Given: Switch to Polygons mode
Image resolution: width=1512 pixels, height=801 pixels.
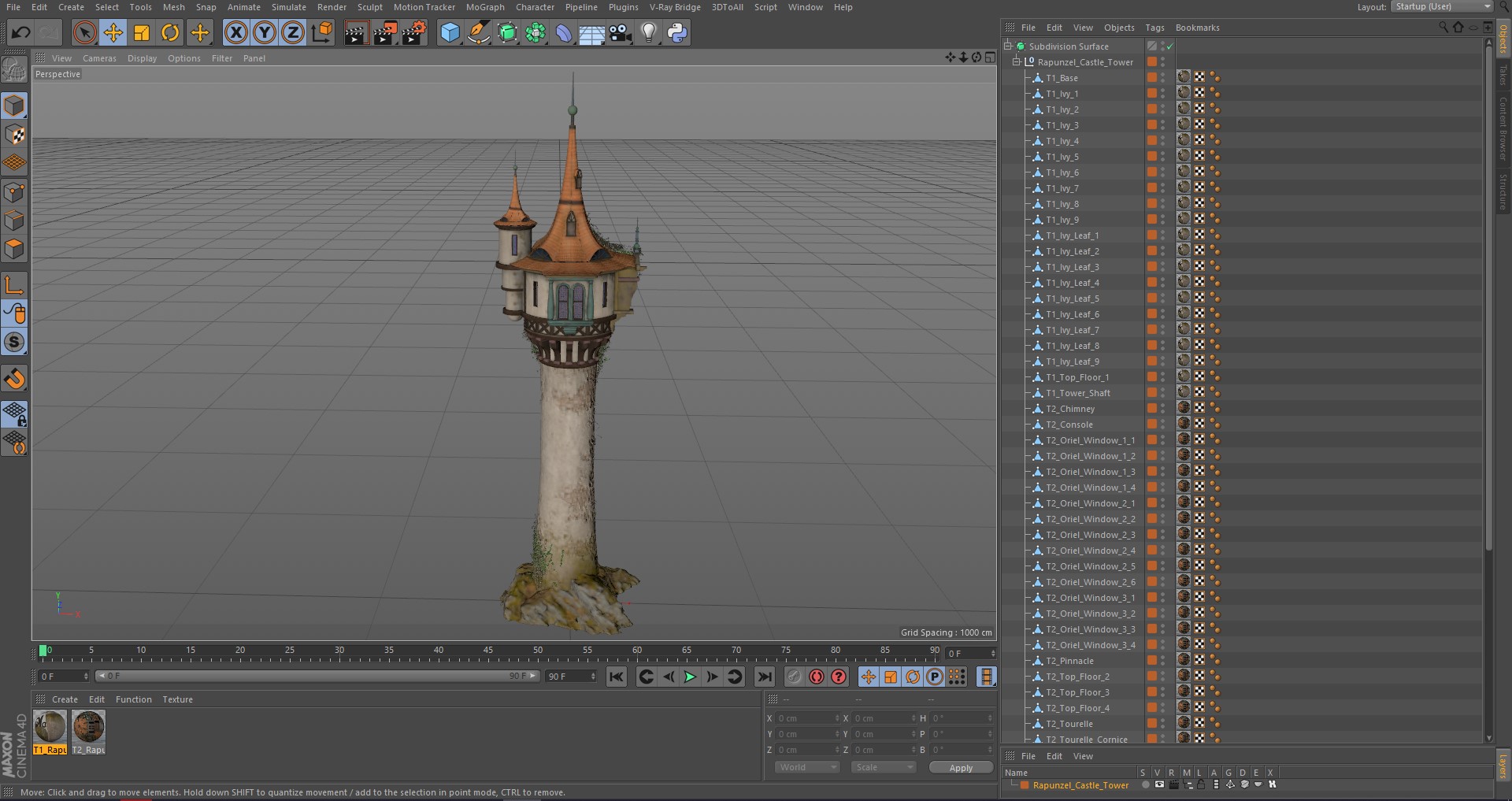Looking at the screenshot, I should 14,249.
